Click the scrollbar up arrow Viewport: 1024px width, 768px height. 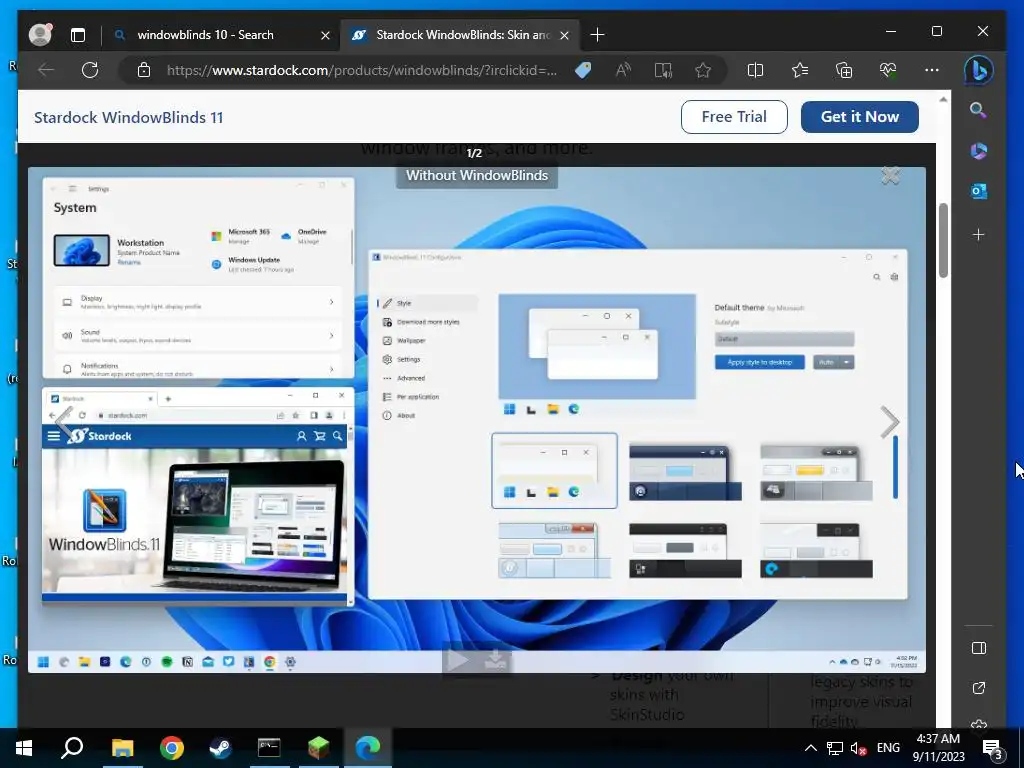tap(943, 100)
